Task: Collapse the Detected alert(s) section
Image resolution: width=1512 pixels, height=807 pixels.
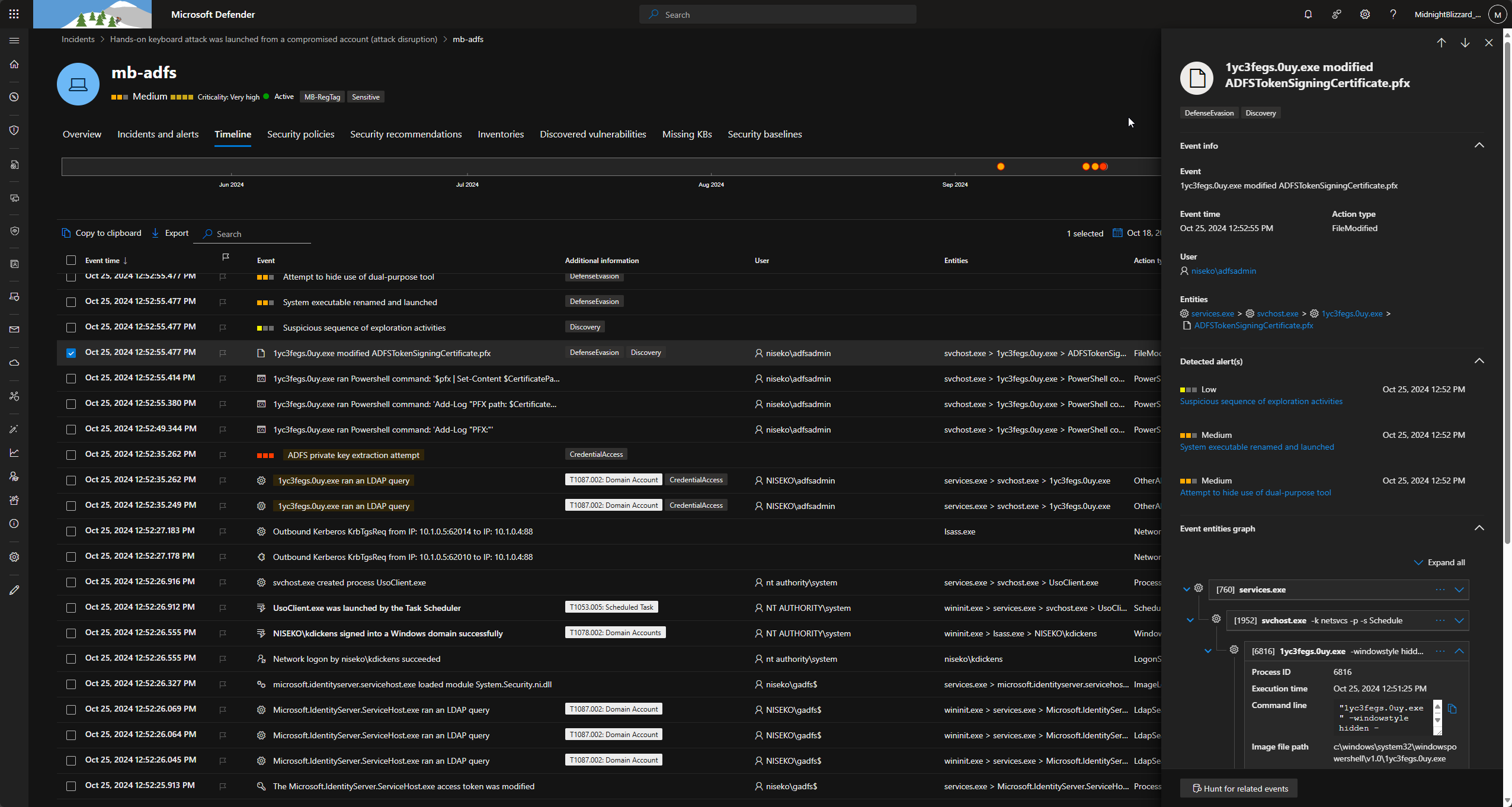Action: (1479, 361)
